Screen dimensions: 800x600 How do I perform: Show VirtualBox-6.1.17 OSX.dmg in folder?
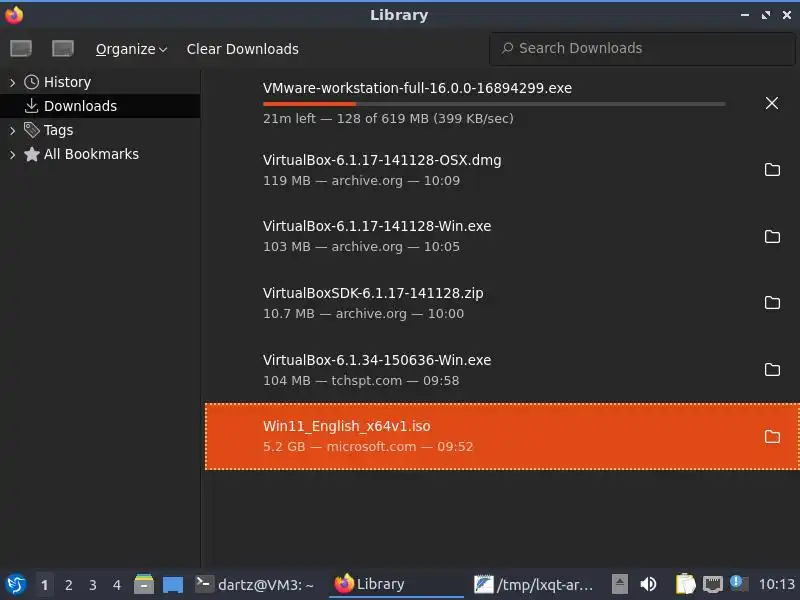(x=772, y=169)
